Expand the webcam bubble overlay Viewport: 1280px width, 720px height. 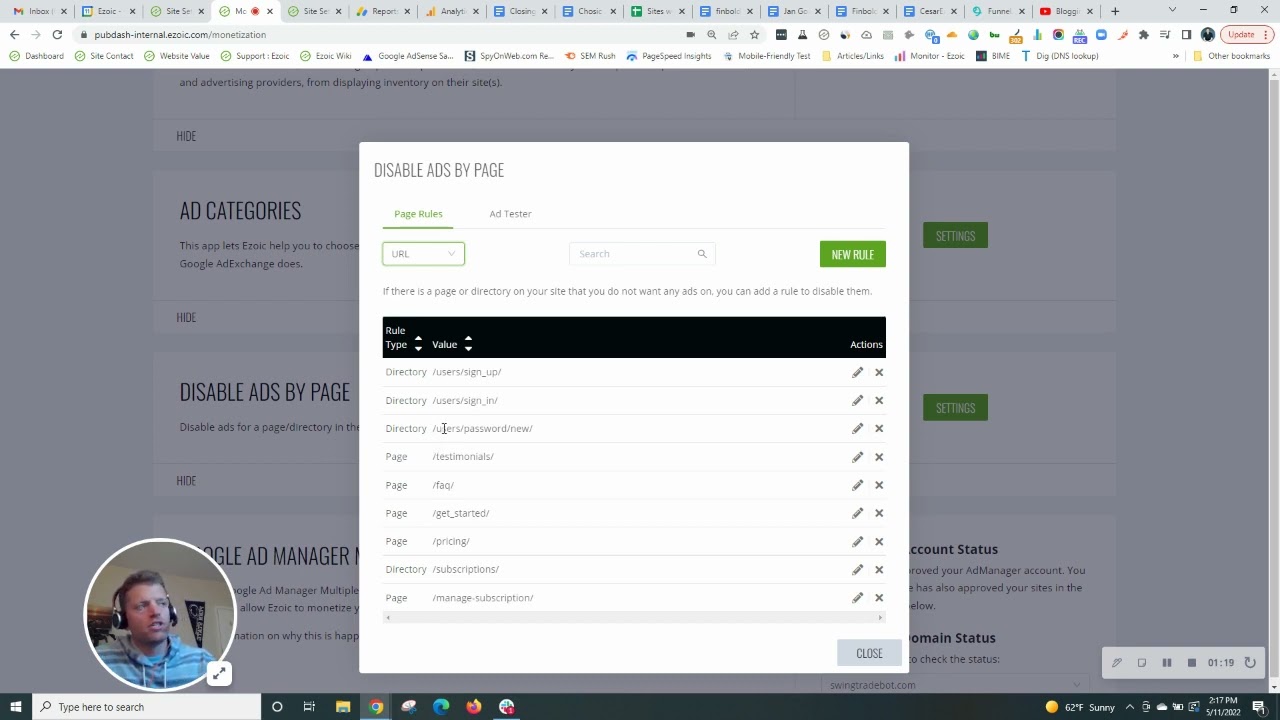tap(219, 674)
